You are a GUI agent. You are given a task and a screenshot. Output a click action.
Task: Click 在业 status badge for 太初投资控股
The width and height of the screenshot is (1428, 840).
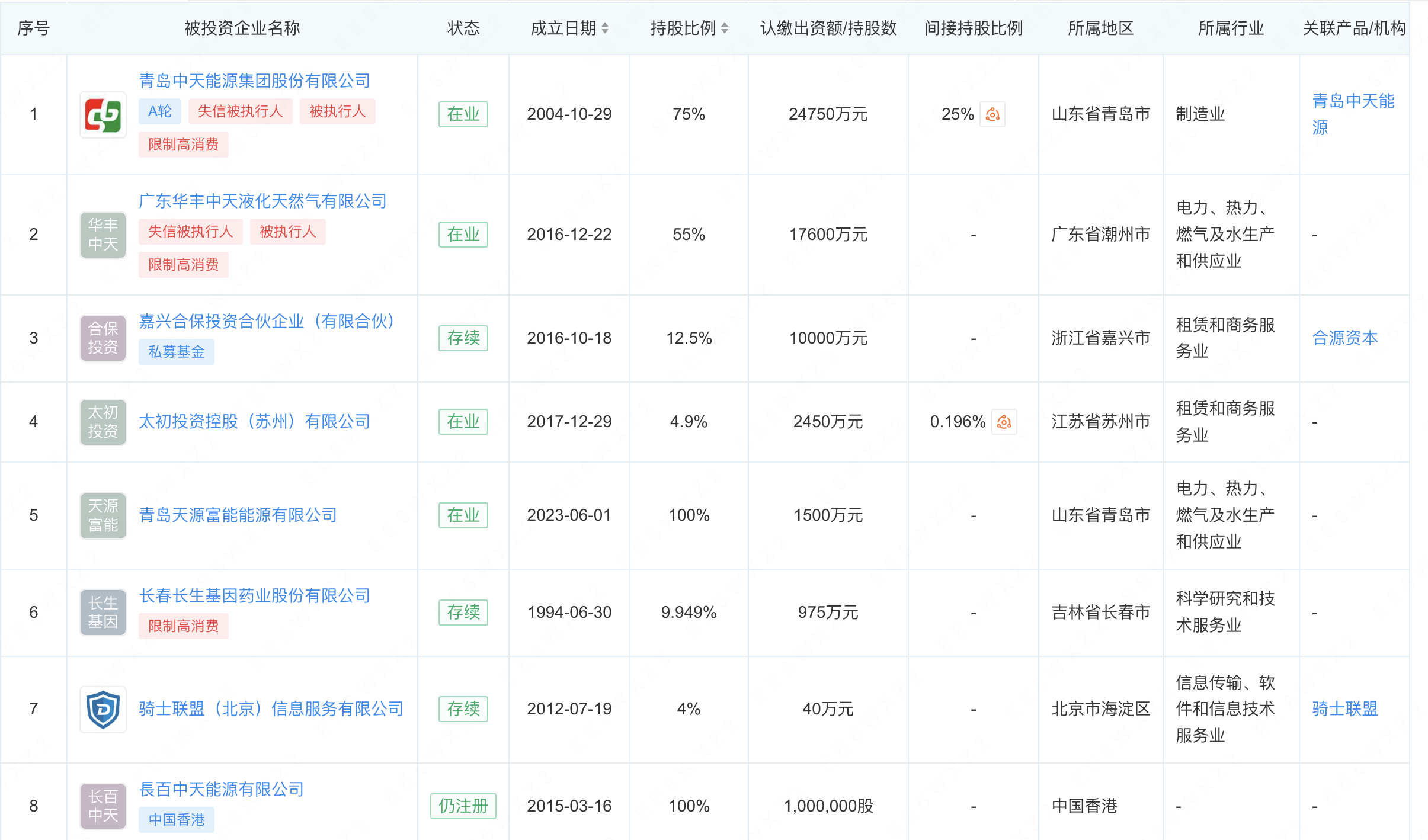coord(463,422)
